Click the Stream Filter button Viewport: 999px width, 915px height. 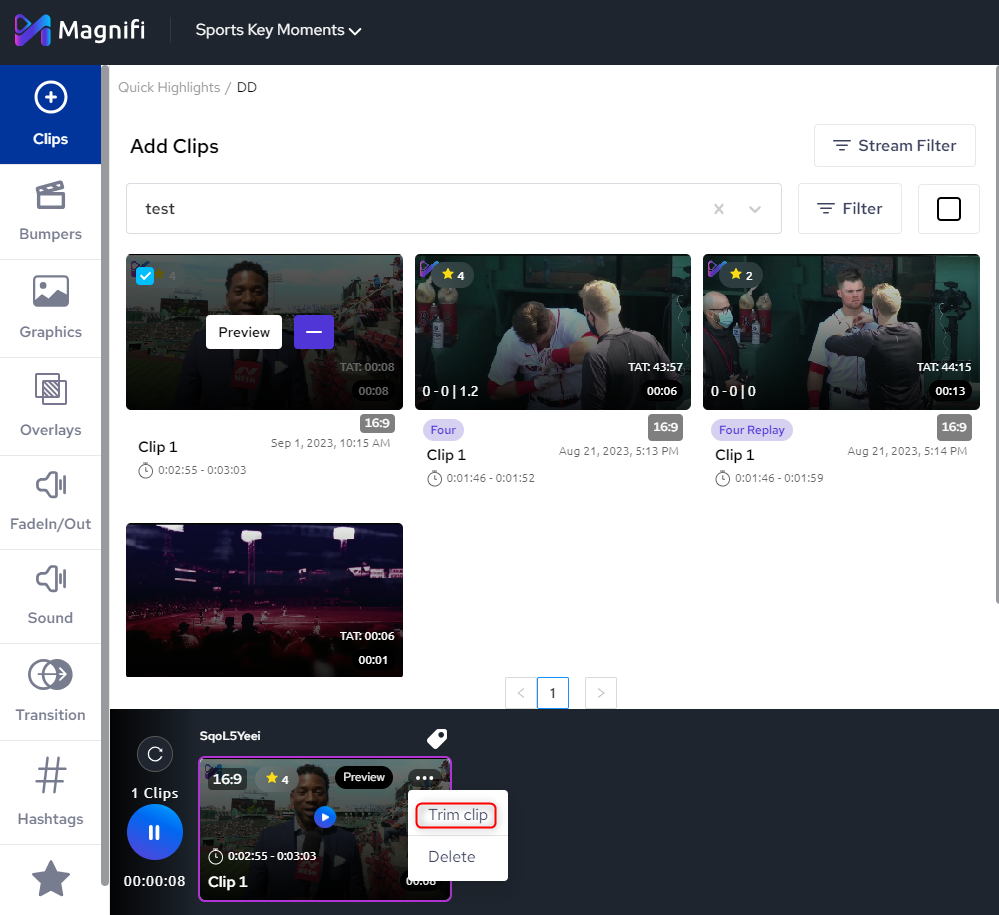pos(894,146)
